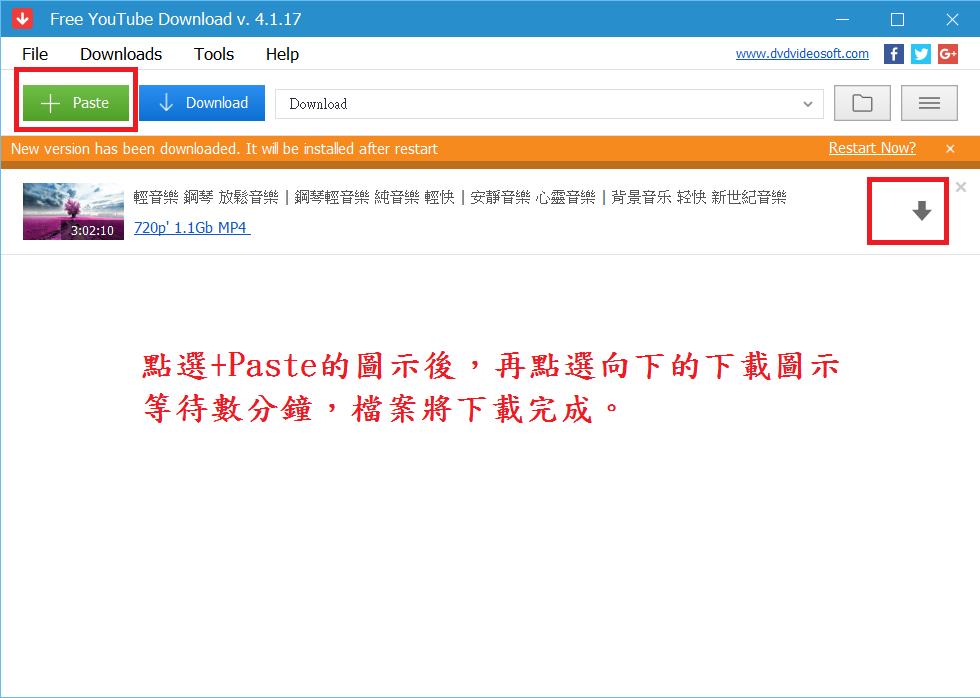Close the Free YouTube Download window
The image size is (980, 698).
(952, 19)
